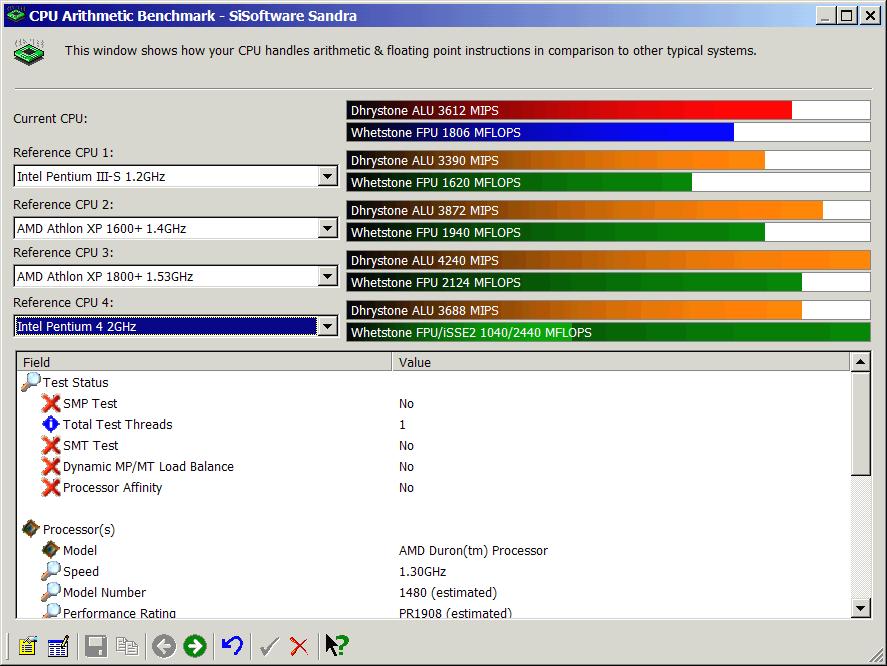Image resolution: width=887 pixels, height=666 pixels.
Task: Click the grey checkmark OK icon
Action: 269,646
